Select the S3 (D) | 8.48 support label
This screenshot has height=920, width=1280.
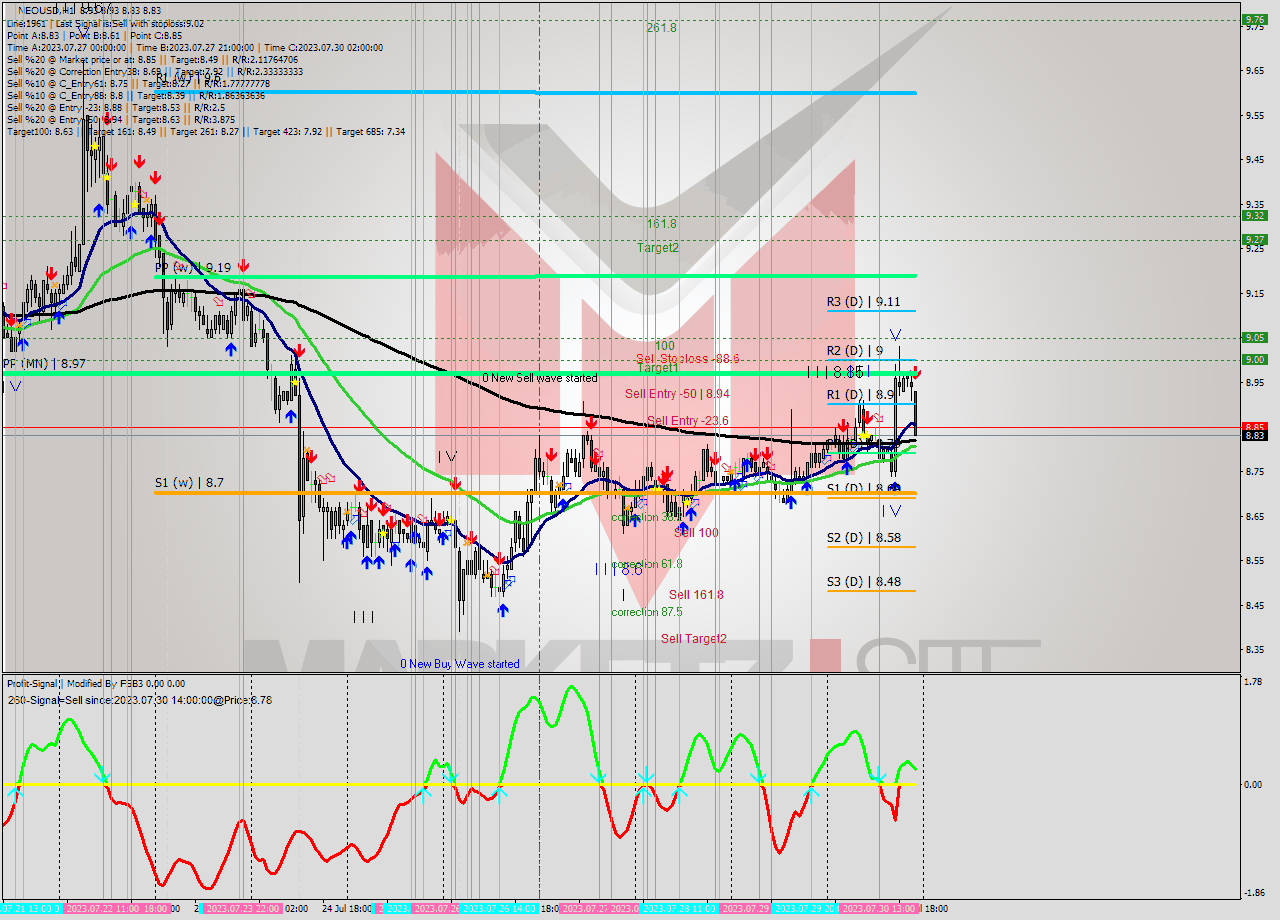tap(862, 581)
